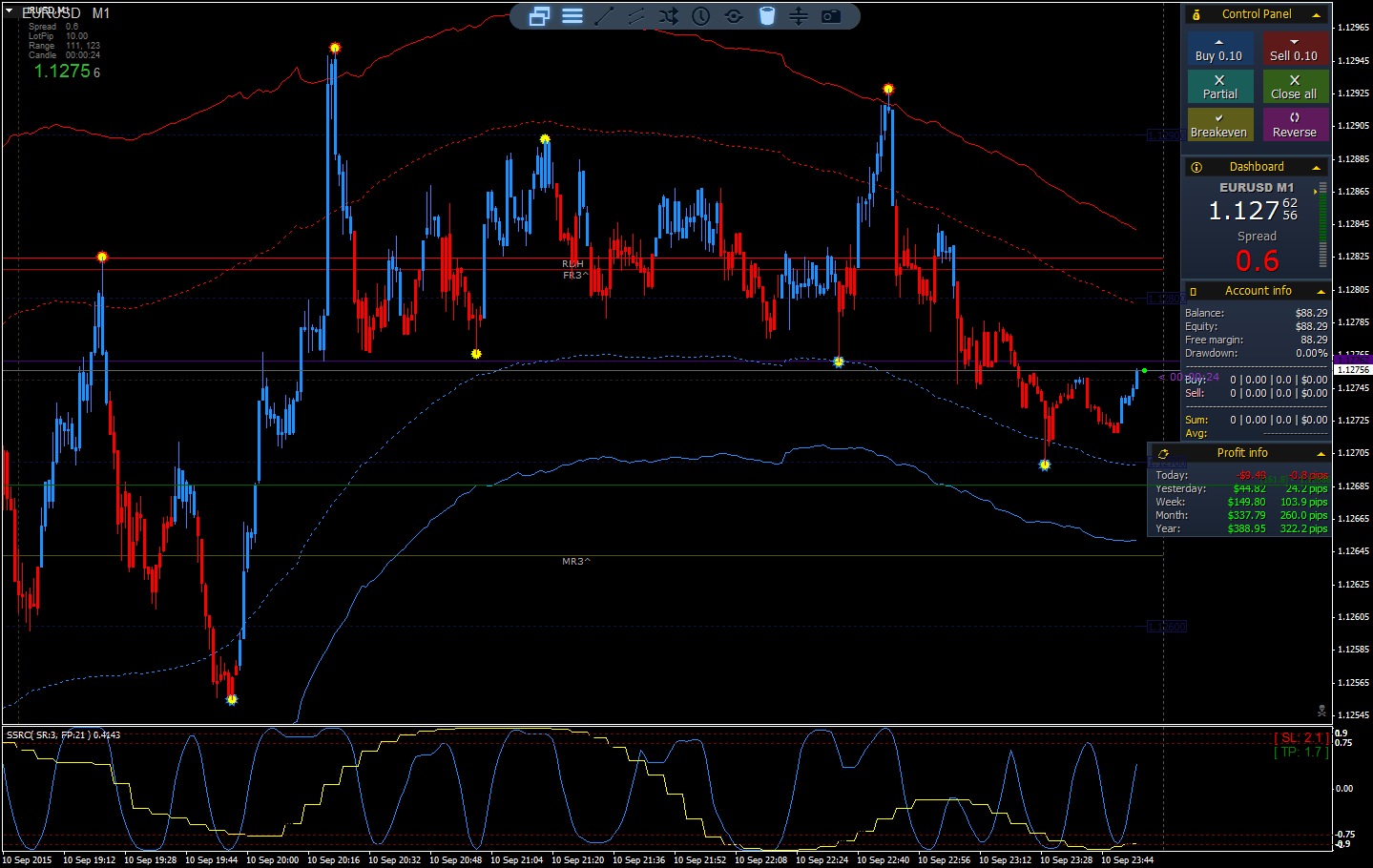Click the Close all button

[1295, 87]
